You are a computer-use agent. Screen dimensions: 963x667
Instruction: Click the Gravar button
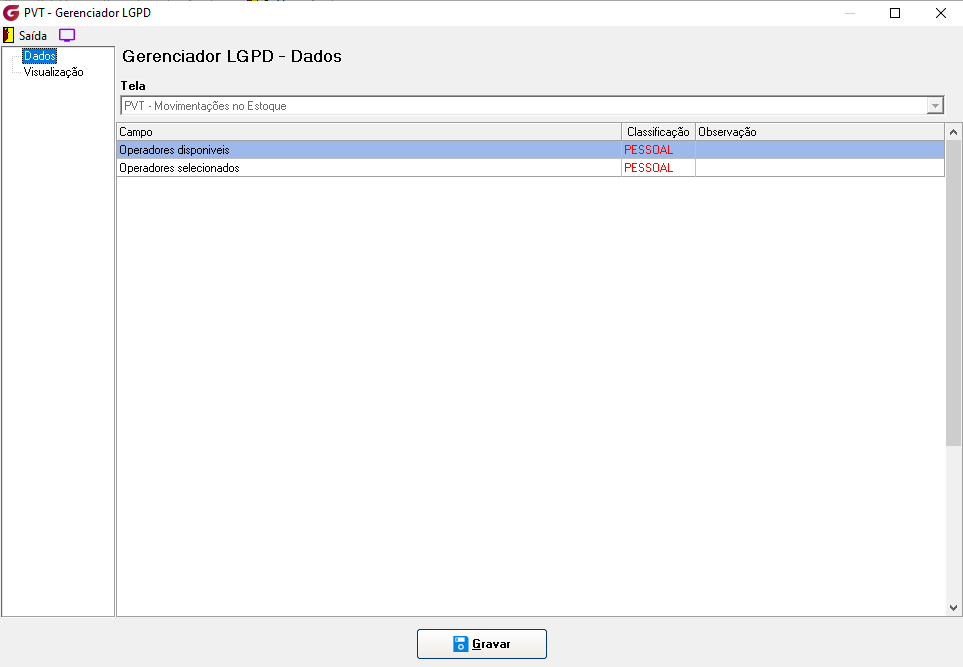click(482, 644)
